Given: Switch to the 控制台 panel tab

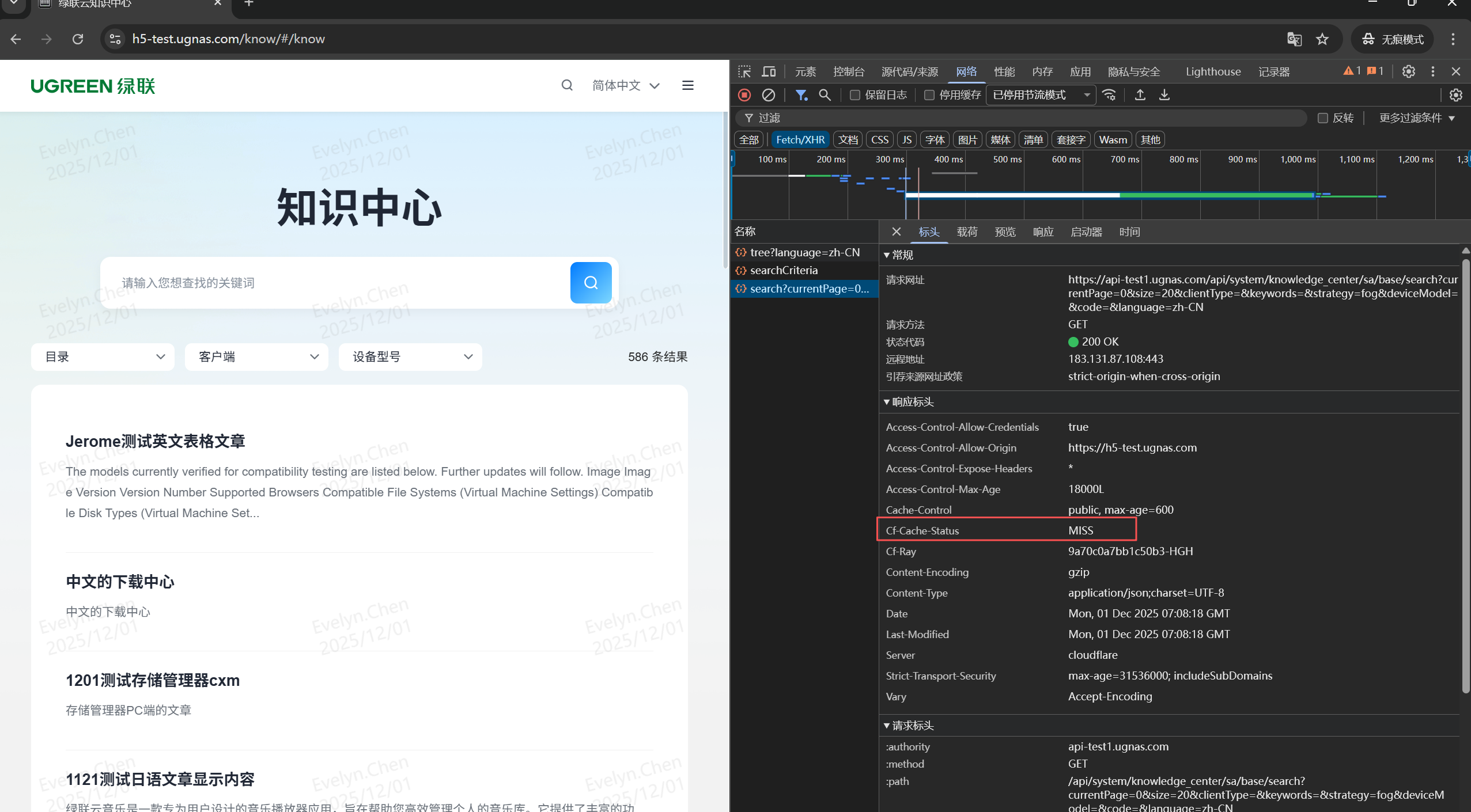Looking at the screenshot, I should [848, 71].
